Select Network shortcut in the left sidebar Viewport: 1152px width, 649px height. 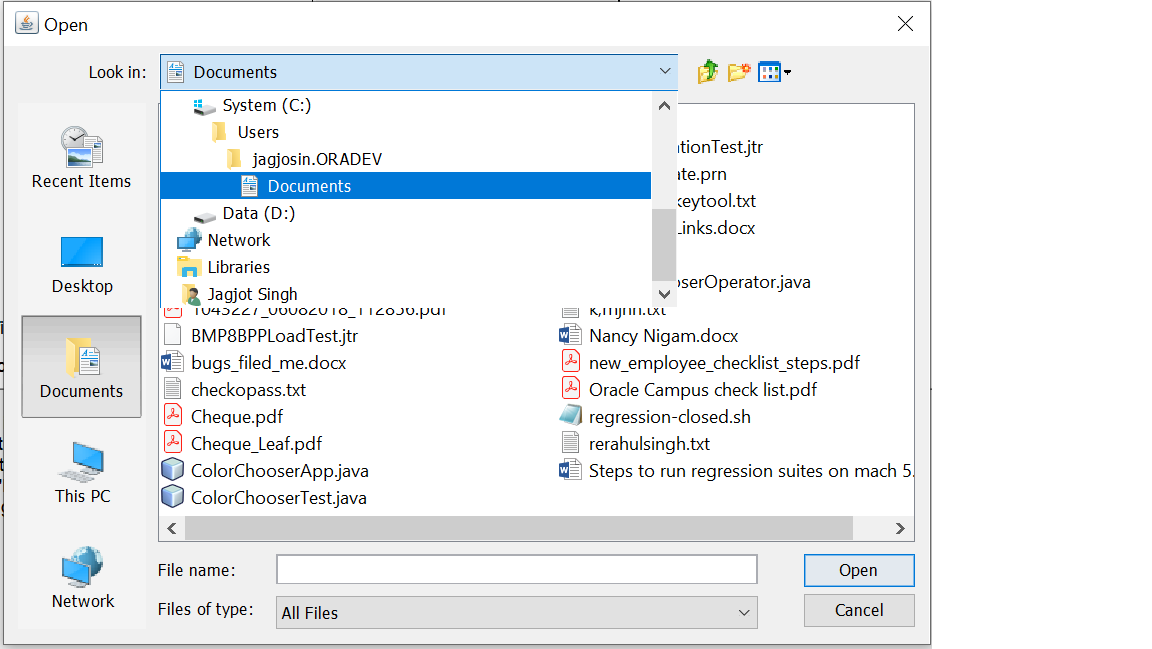(82, 578)
